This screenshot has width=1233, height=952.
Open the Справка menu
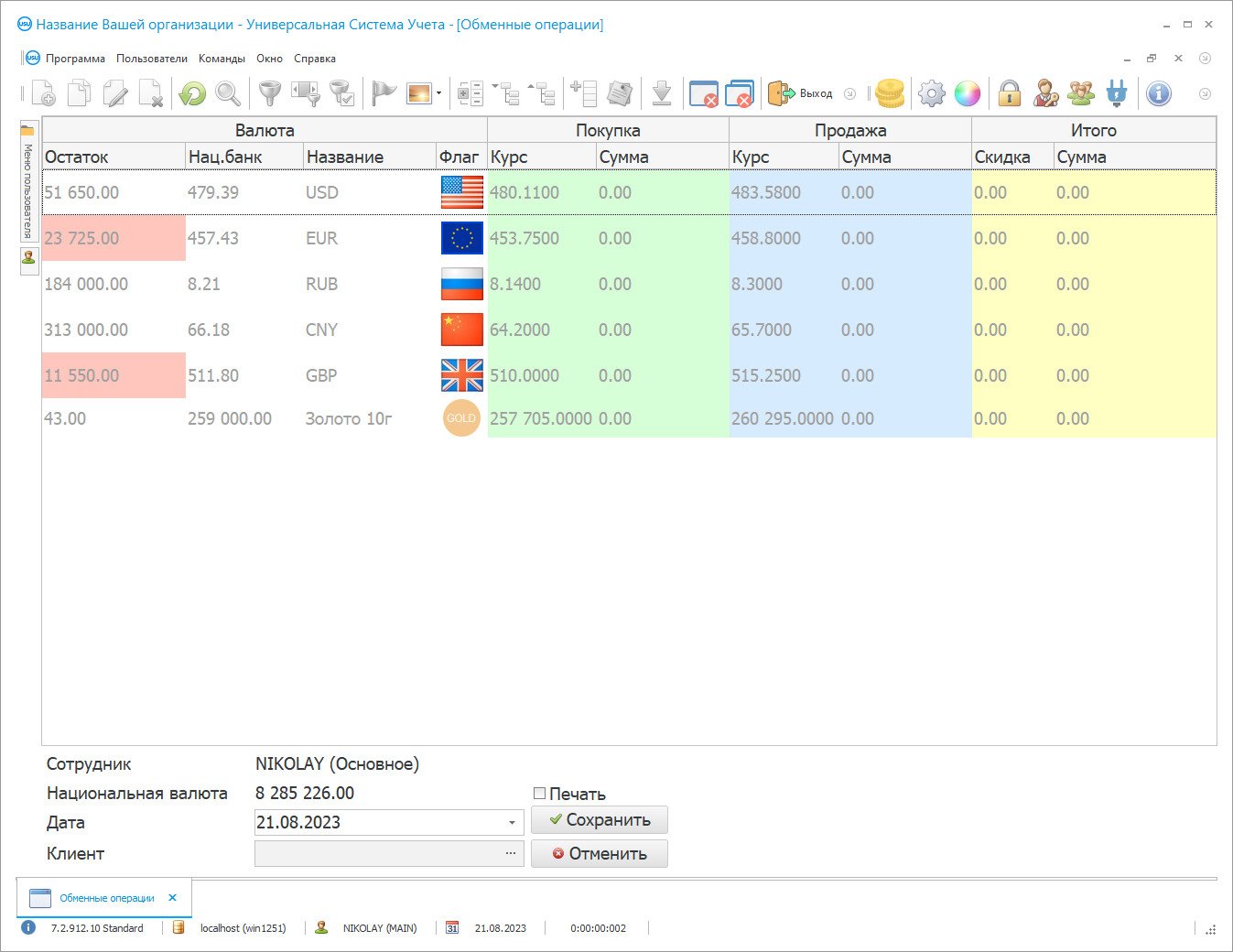pos(315,59)
